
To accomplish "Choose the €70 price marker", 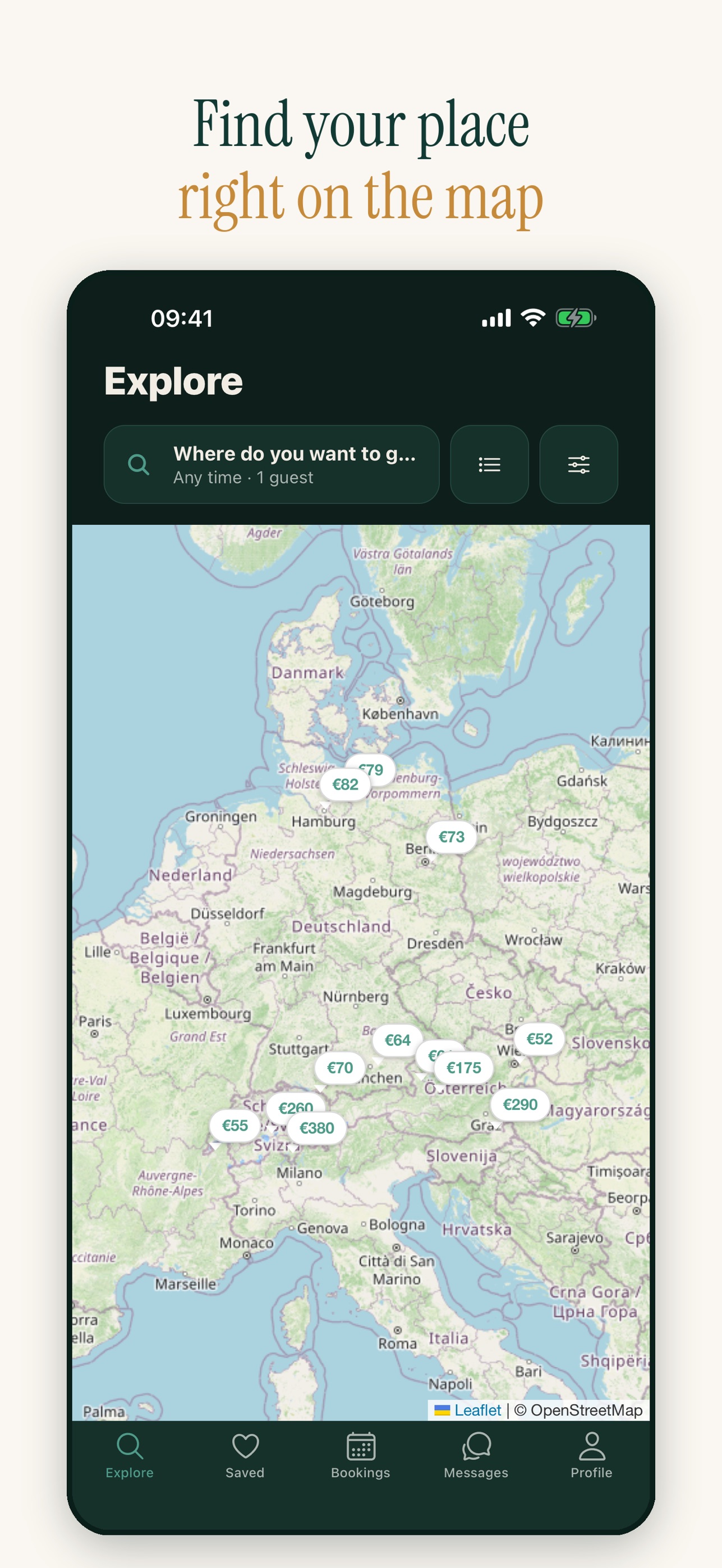I will pos(340,1068).
